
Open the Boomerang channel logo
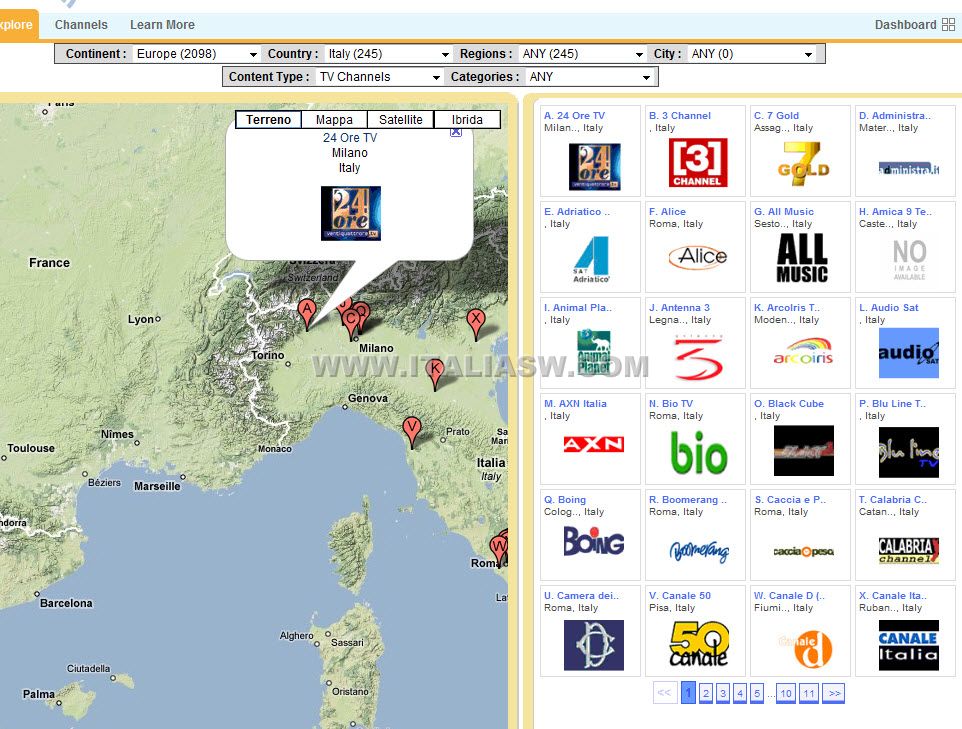point(699,551)
